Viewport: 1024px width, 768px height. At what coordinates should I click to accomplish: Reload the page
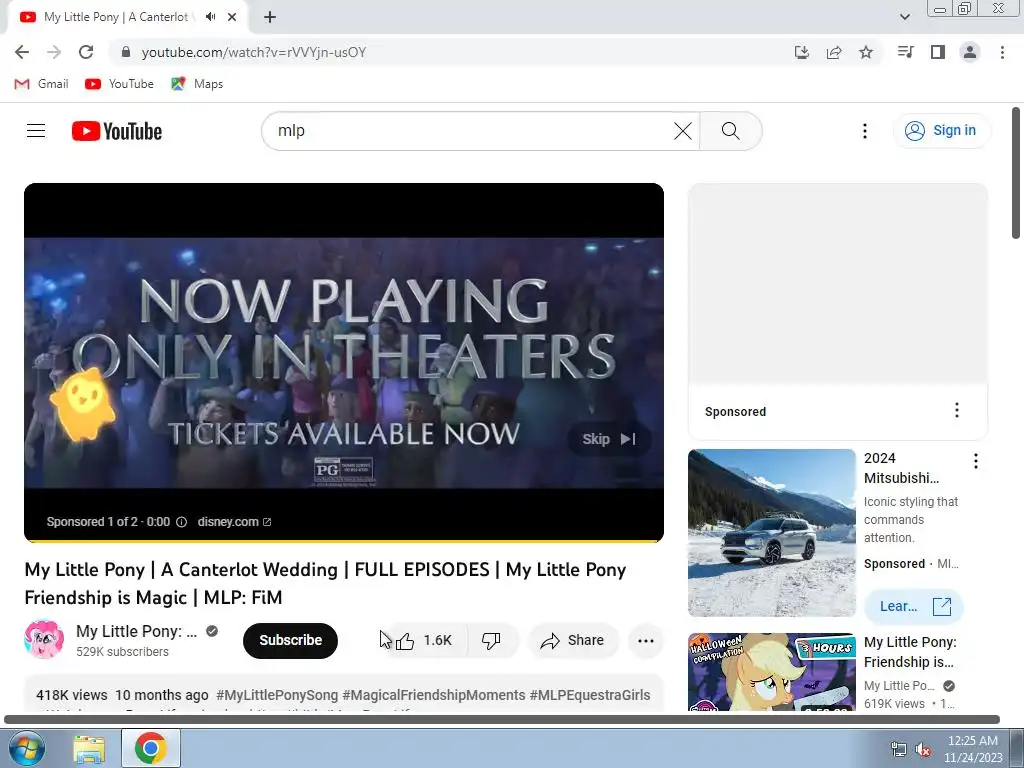click(x=86, y=52)
